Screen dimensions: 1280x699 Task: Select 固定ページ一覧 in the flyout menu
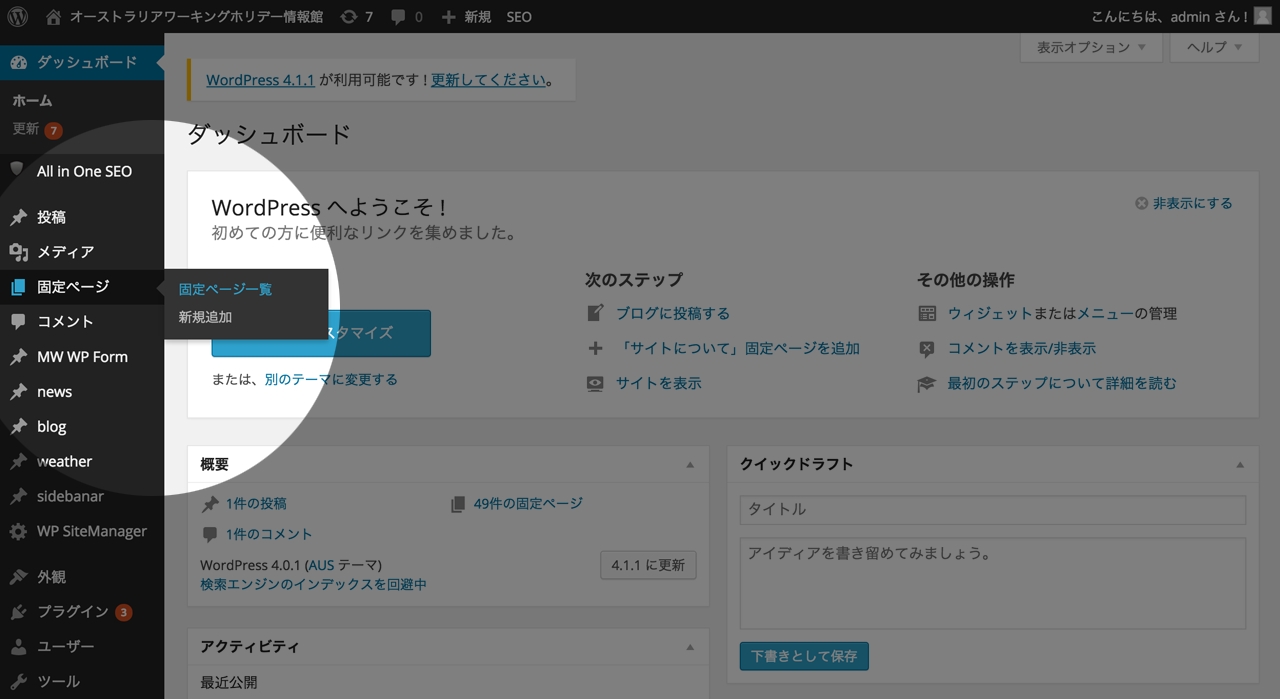pos(225,289)
